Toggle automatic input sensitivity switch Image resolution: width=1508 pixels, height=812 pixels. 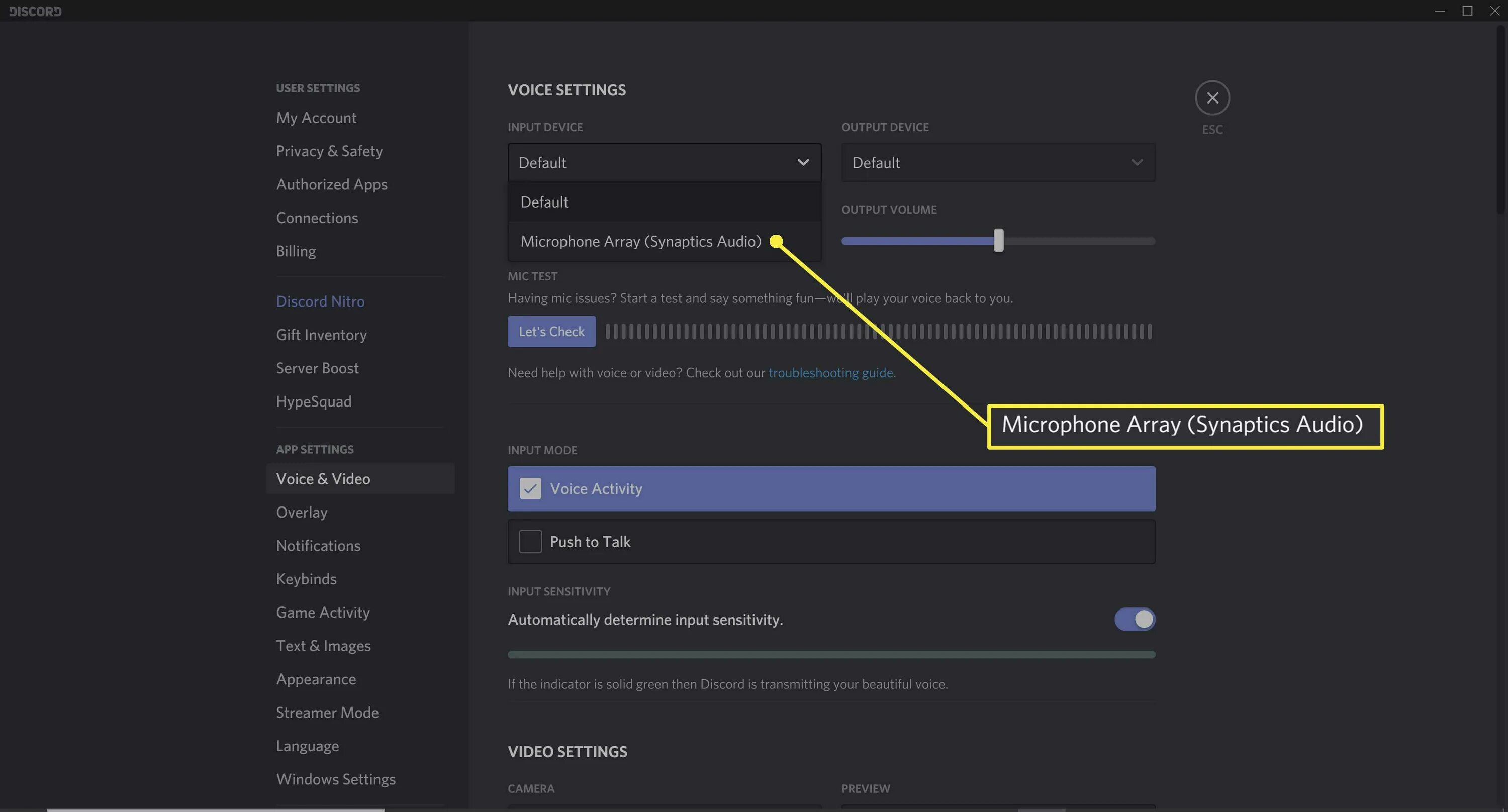(x=1134, y=619)
